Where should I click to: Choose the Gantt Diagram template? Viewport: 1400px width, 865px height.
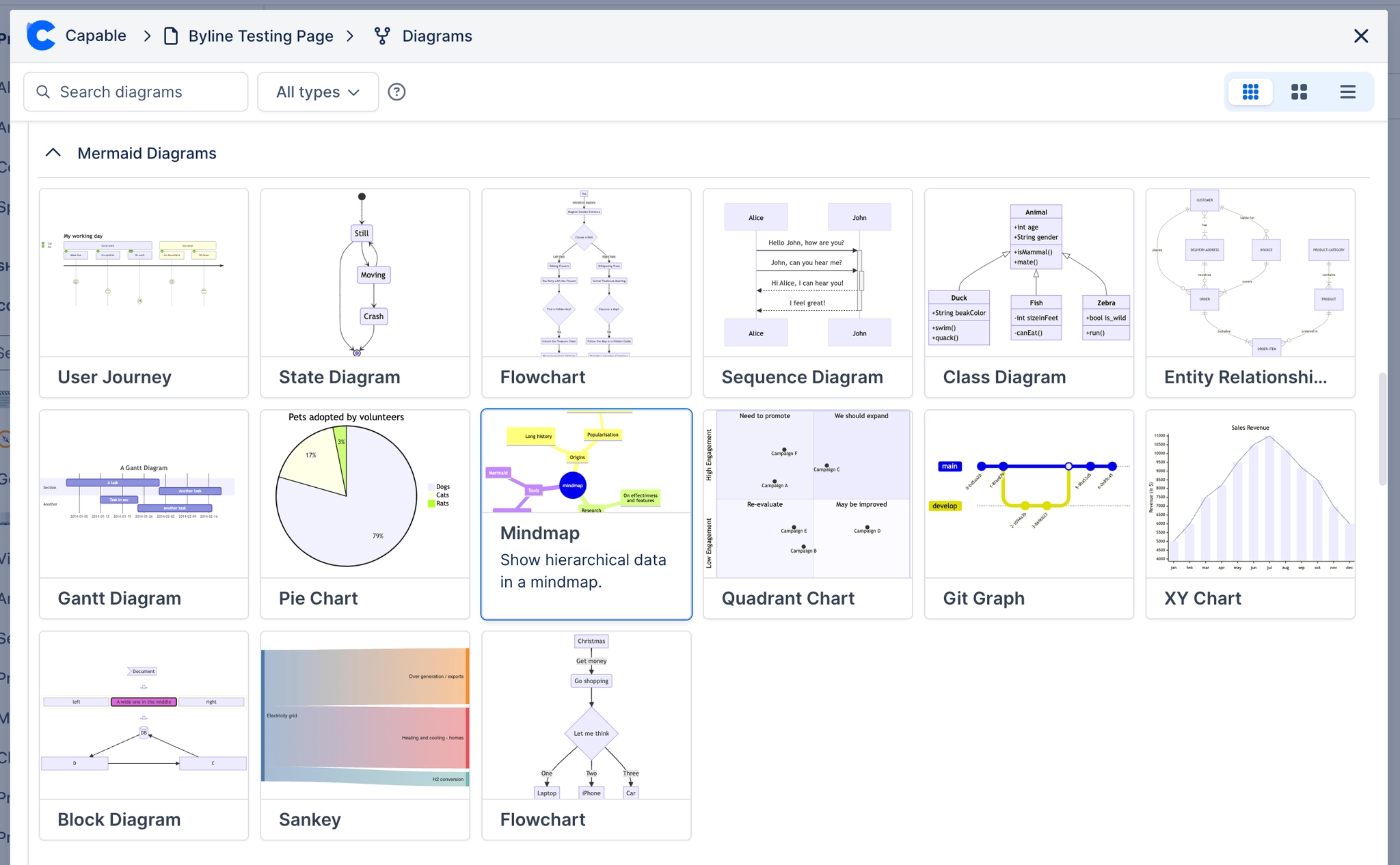click(x=143, y=514)
